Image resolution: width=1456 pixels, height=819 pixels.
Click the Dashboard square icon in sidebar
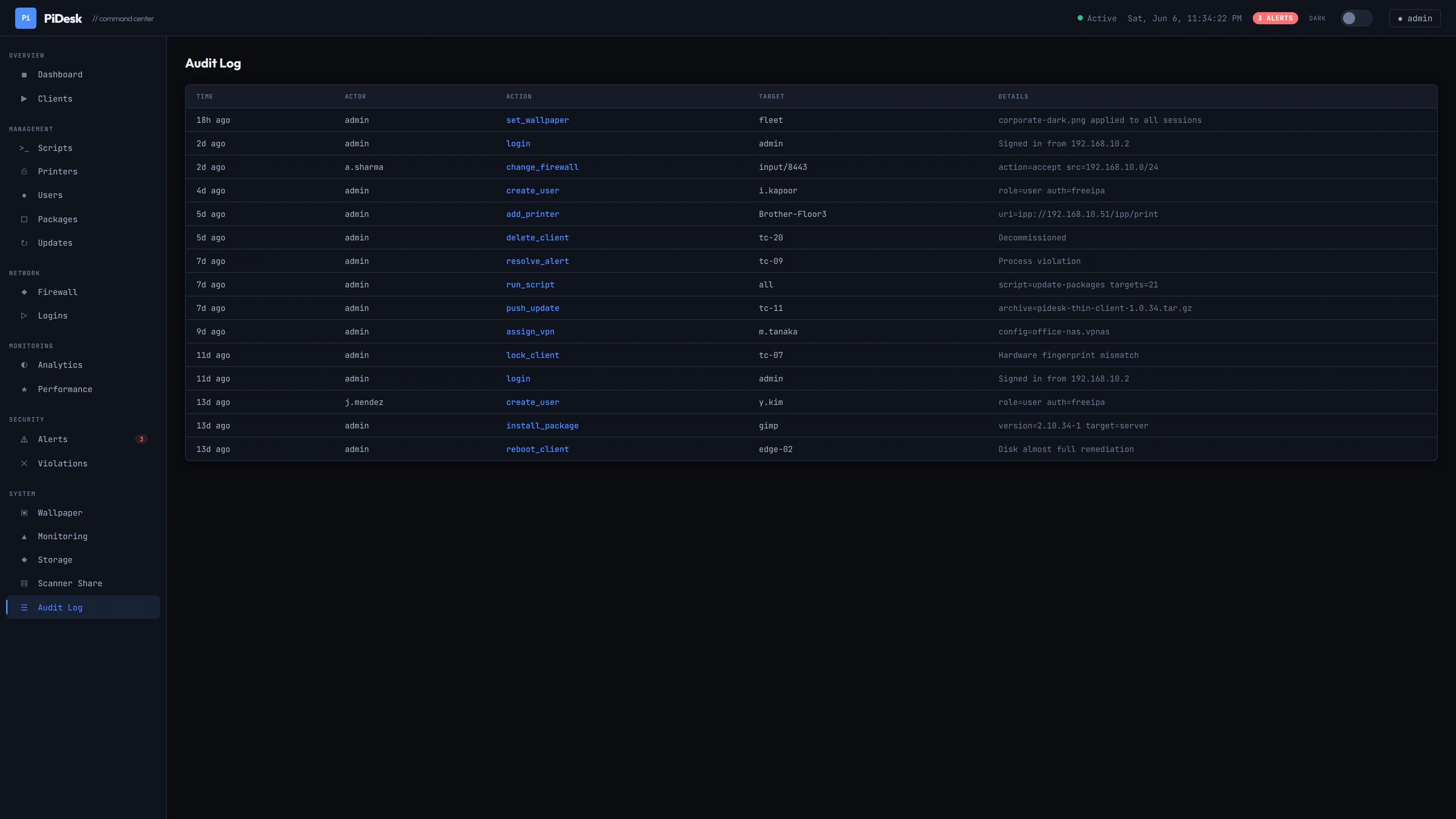[x=24, y=75]
